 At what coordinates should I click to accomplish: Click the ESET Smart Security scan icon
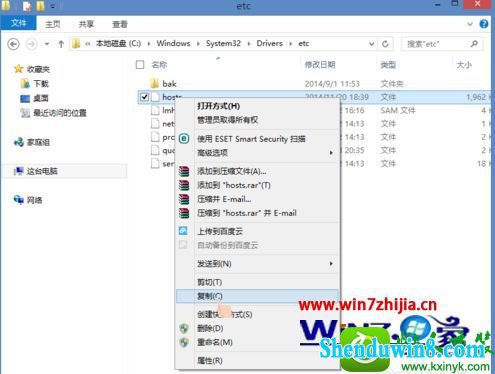coord(184,139)
